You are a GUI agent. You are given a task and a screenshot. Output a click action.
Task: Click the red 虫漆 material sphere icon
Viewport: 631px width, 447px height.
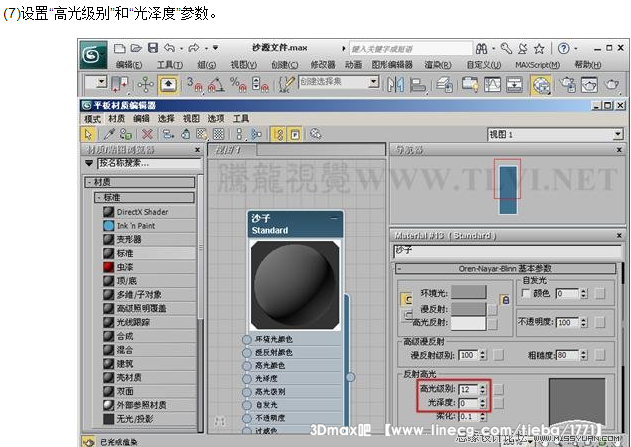(109, 267)
